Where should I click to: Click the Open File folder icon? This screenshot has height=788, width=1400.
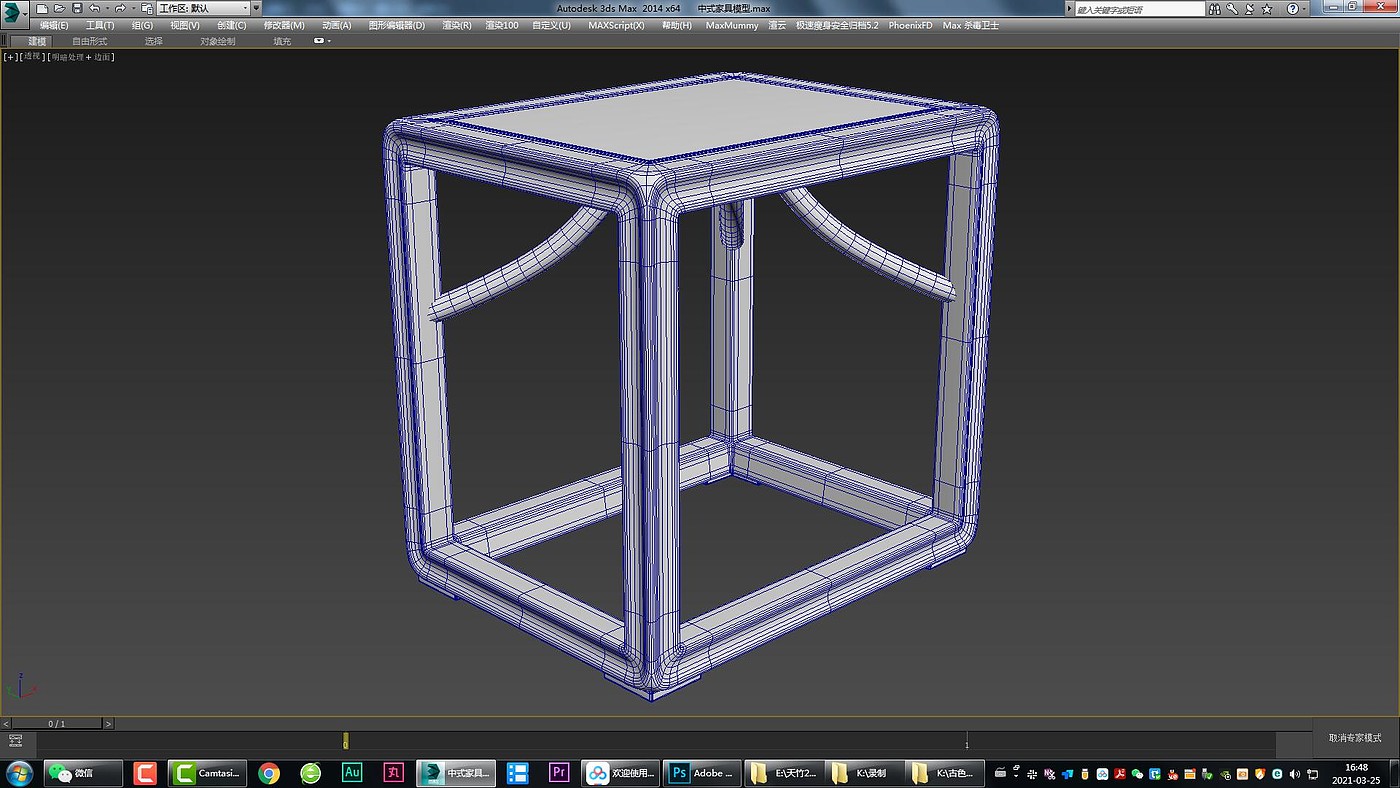[59, 8]
